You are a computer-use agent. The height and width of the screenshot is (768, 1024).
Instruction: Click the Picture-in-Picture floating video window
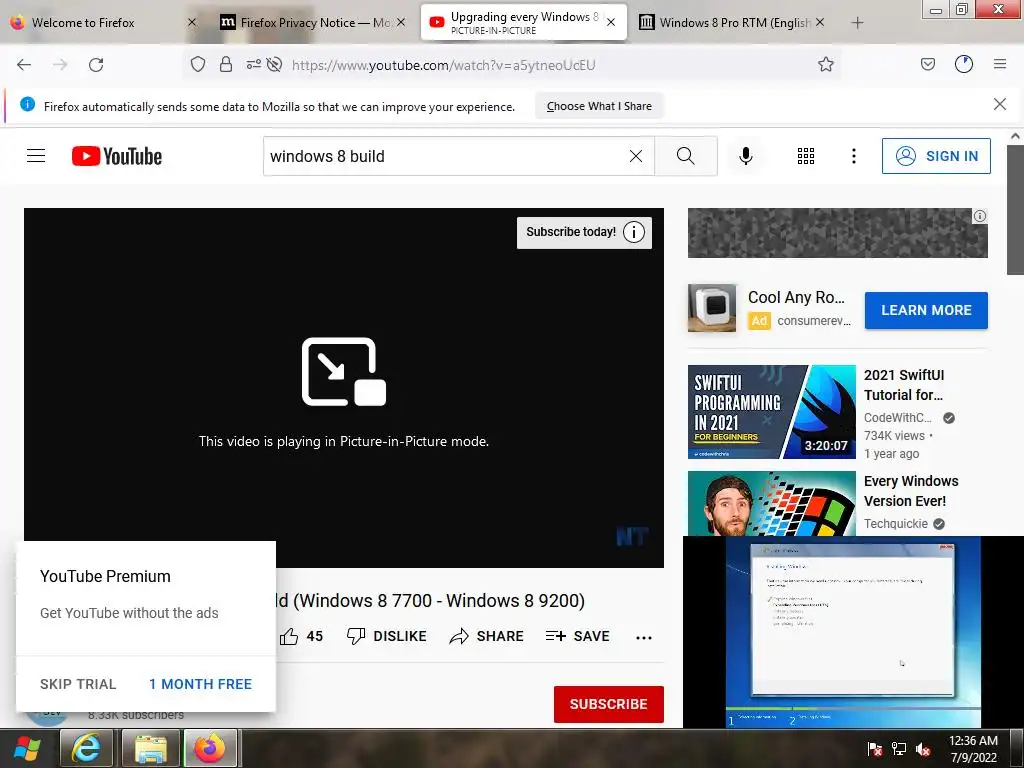pyautogui.click(x=853, y=632)
